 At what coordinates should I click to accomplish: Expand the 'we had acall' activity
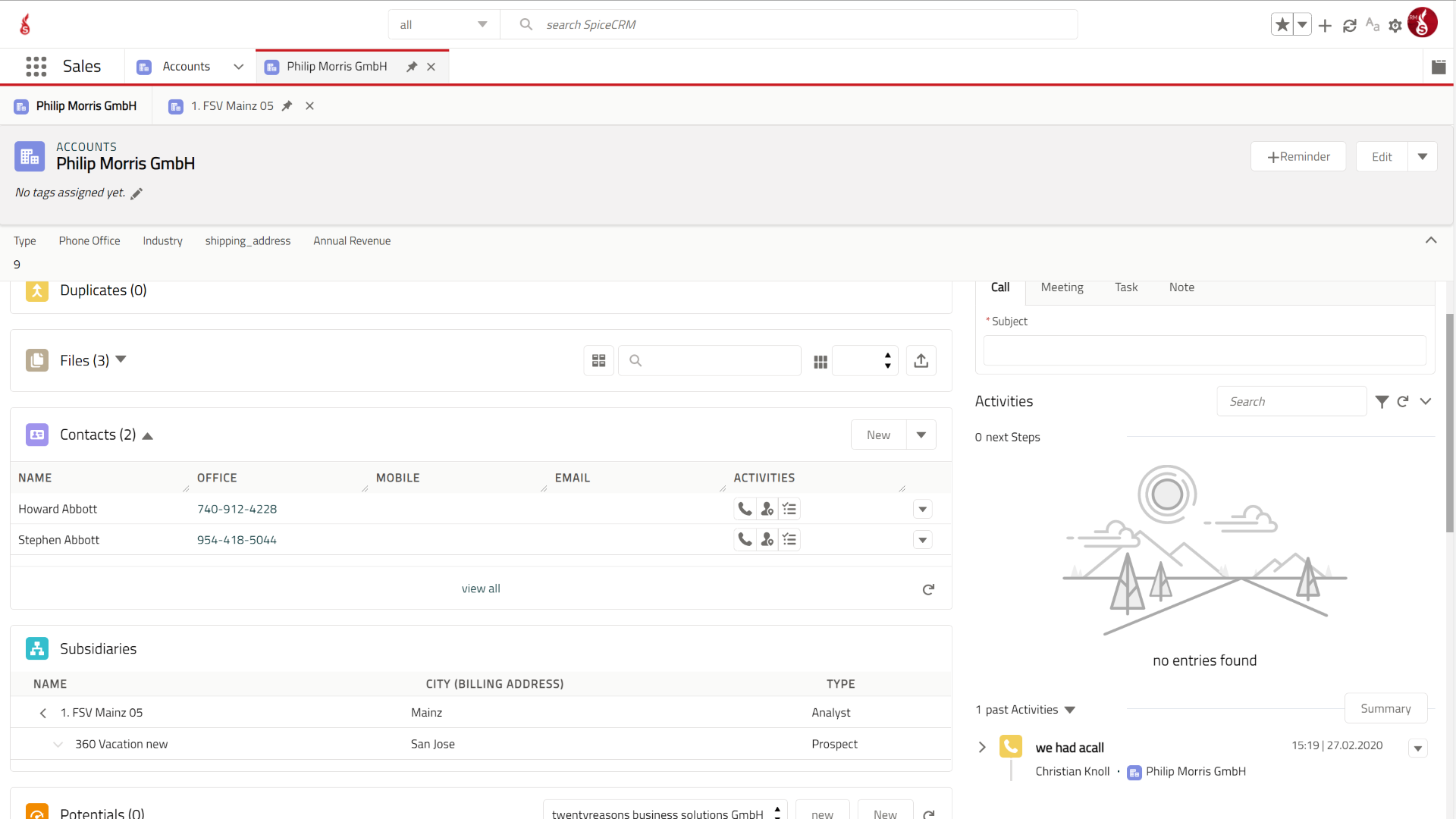982,747
